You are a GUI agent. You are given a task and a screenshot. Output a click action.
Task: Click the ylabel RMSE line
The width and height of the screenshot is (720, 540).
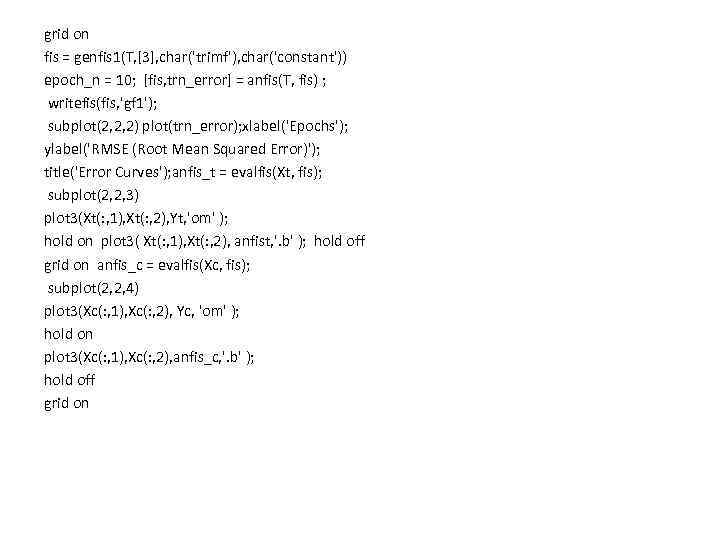pos(182,150)
